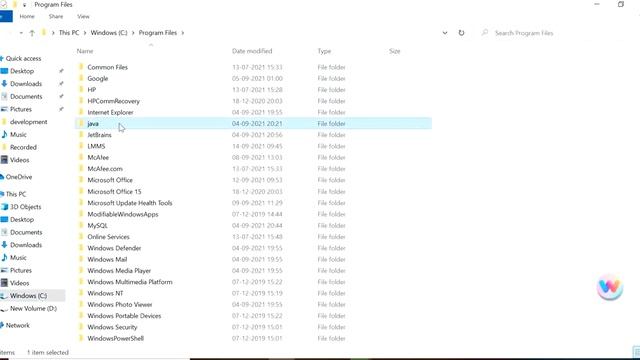640x360 pixels.
Task: Open Quick access in navigation pane
Action: (x=23, y=58)
